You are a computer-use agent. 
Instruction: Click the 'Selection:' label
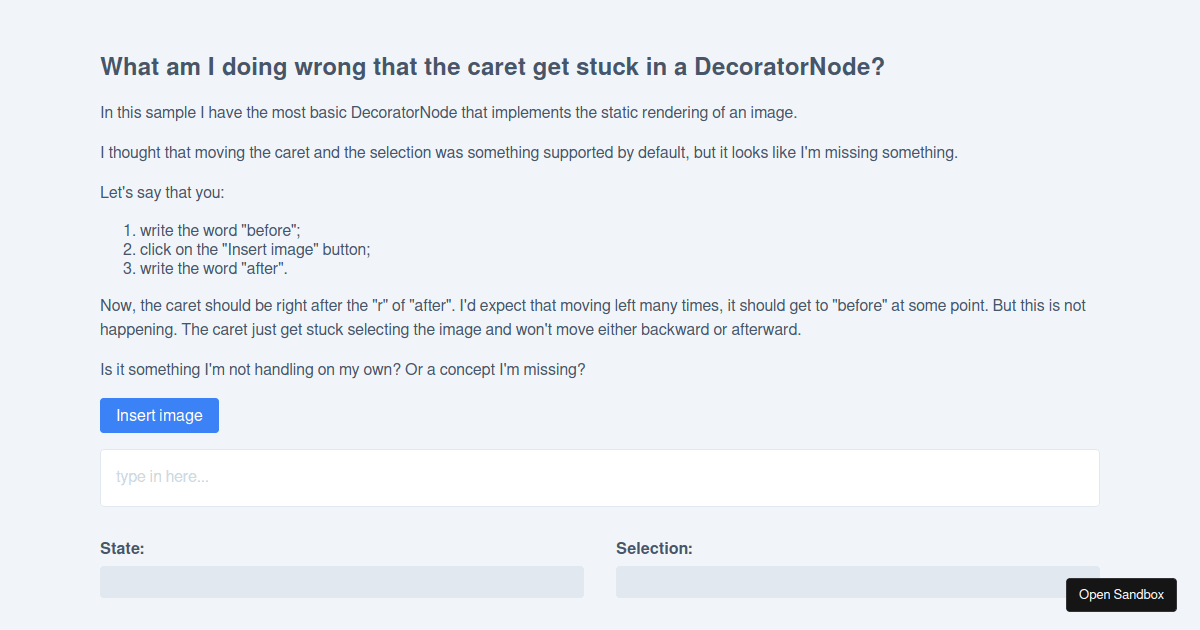tap(655, 548)
